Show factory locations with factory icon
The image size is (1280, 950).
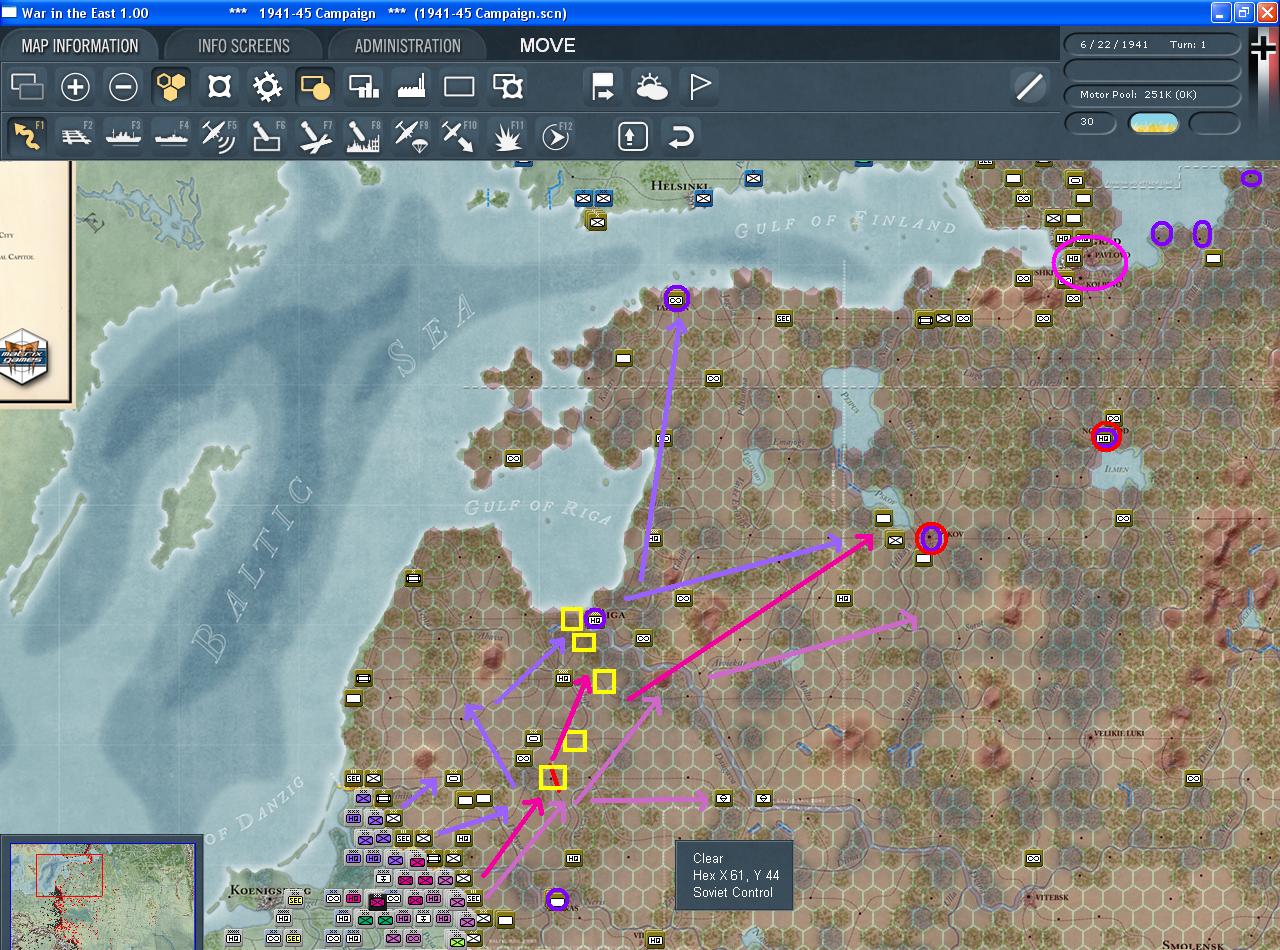coord(411,87)
